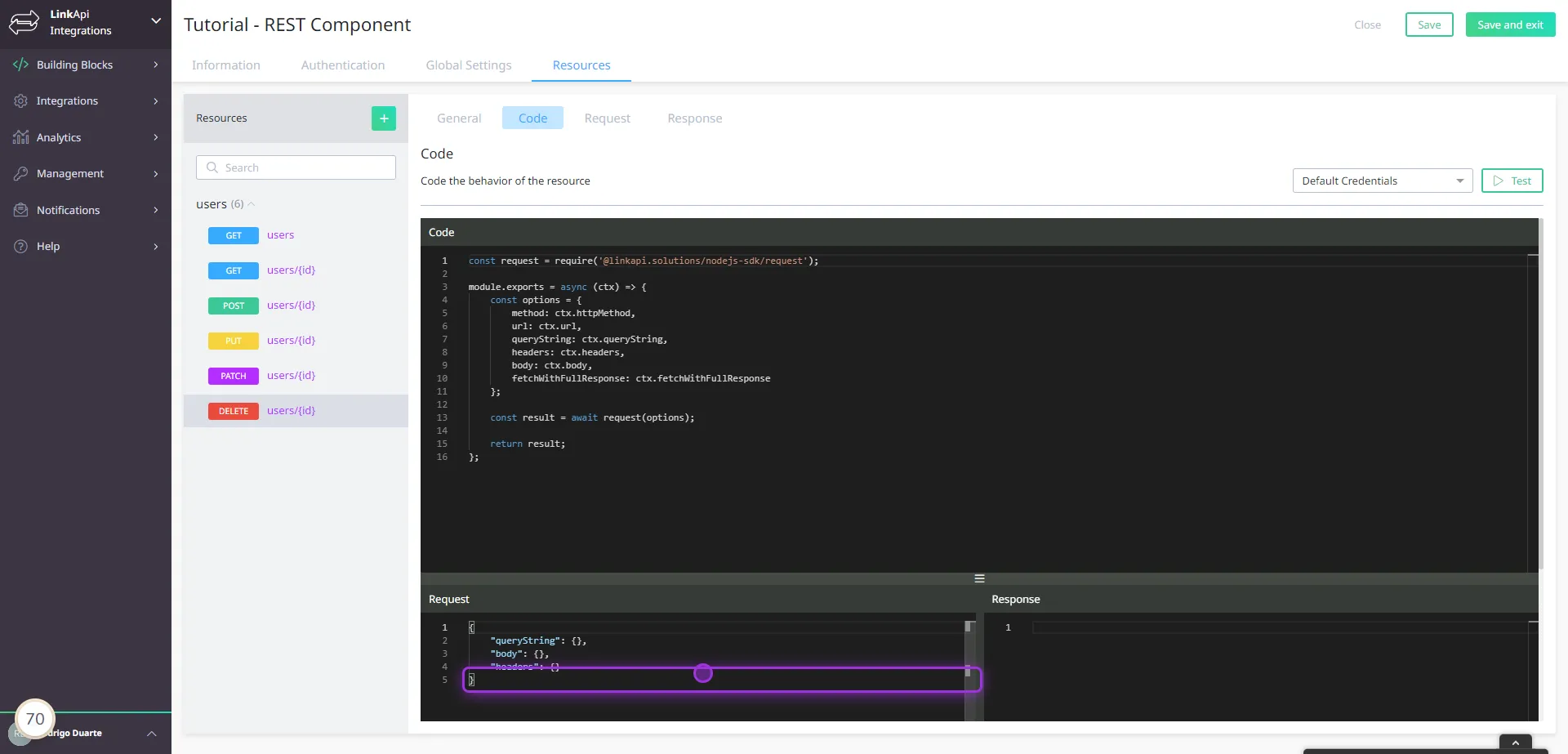The image size is (1568, 754).
Task: Click the Close link
Action: [x=1367, y=25]
